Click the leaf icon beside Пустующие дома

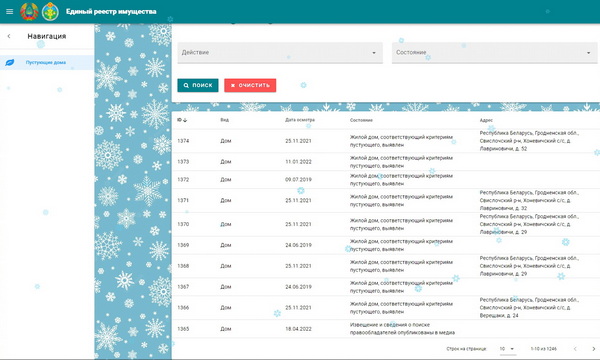[10, 62]
